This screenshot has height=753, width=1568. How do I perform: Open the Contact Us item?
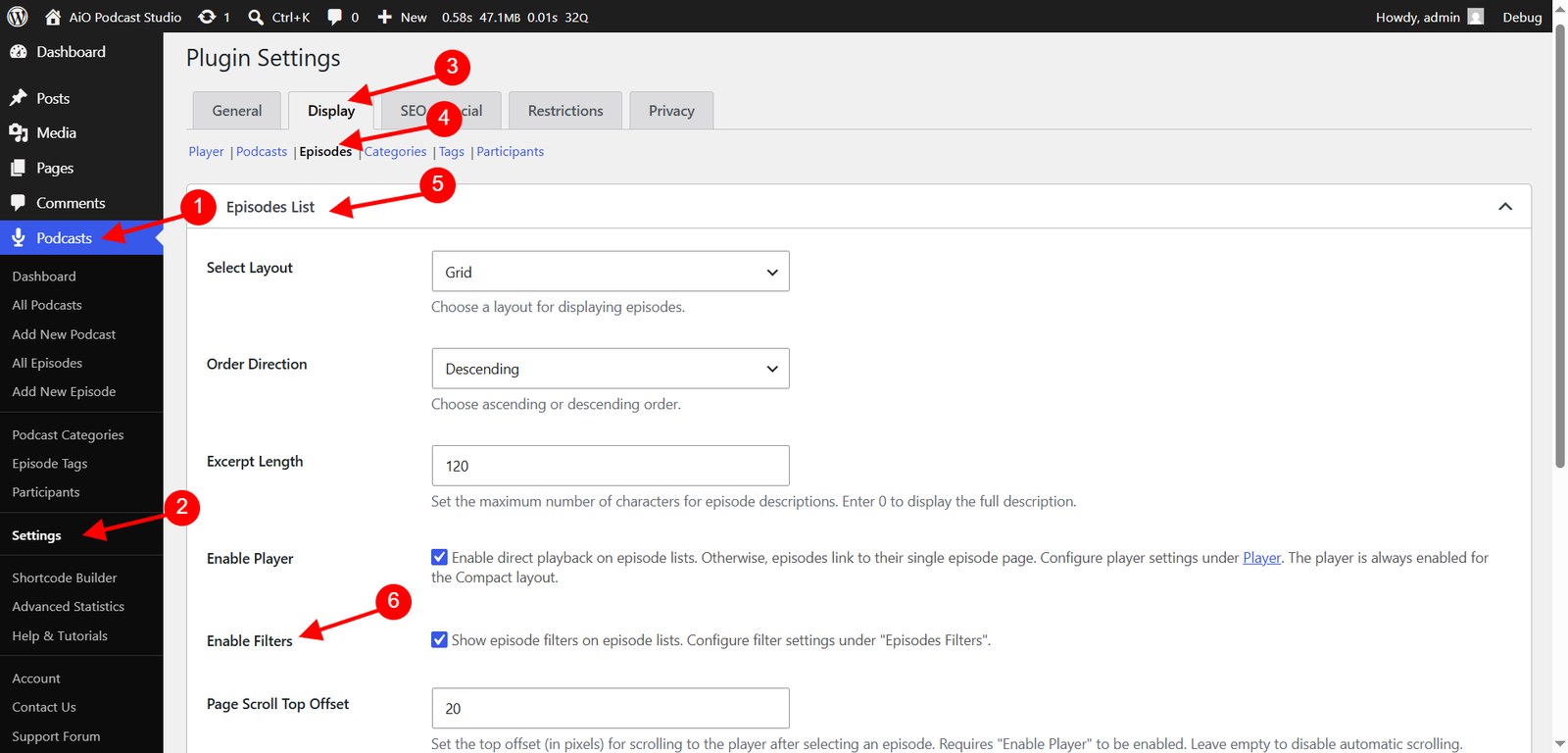click(44, 707)
